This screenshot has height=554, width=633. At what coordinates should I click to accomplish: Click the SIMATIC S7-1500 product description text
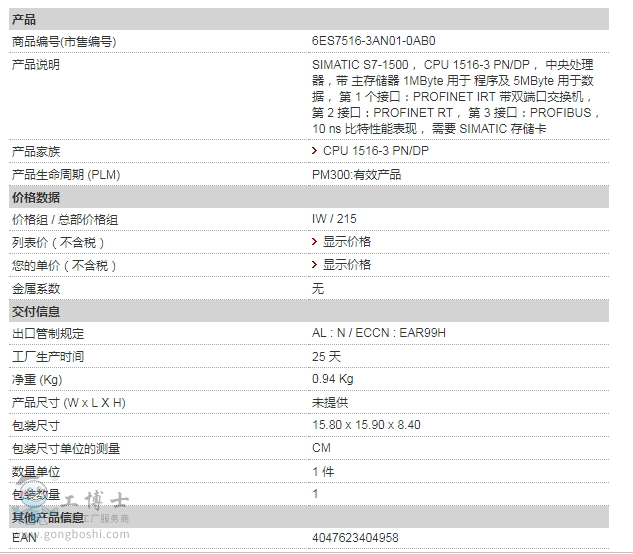pos(455,97)
